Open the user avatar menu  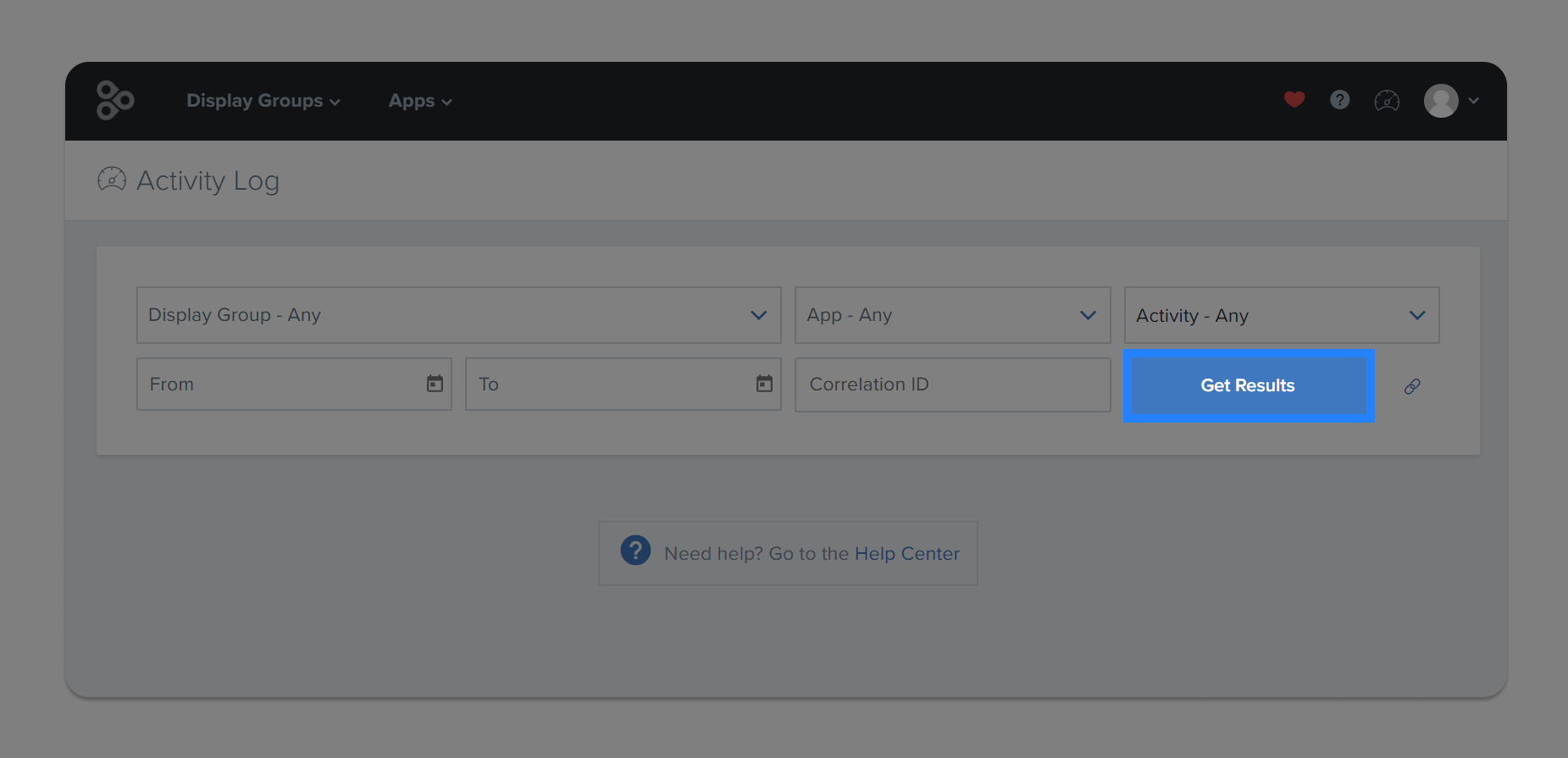click(x=1451, y=101)
